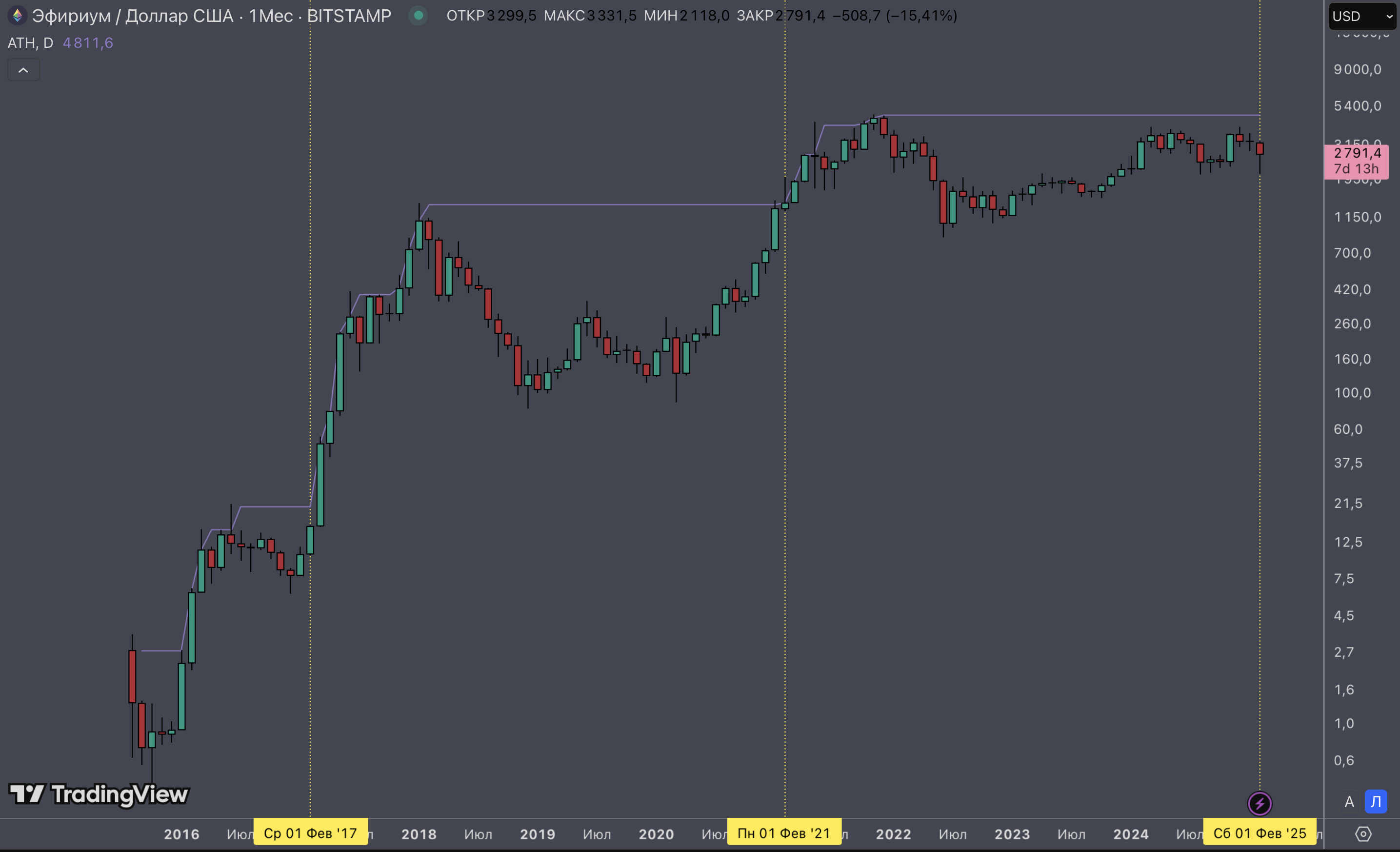Click the 2018 label on time axis
The width and height of the screenshot is (1400, 852).
point(419,834)
